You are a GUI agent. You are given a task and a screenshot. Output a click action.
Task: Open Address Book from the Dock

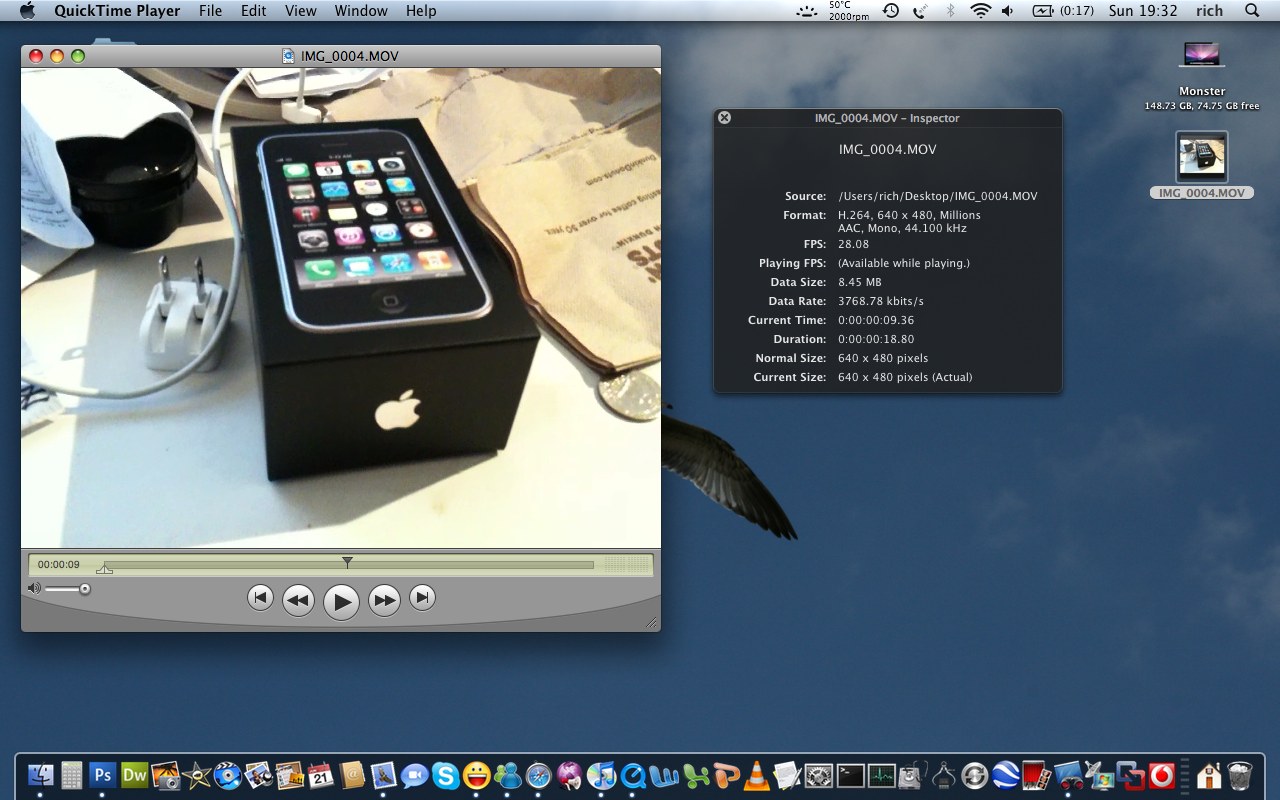click(352, 775)
